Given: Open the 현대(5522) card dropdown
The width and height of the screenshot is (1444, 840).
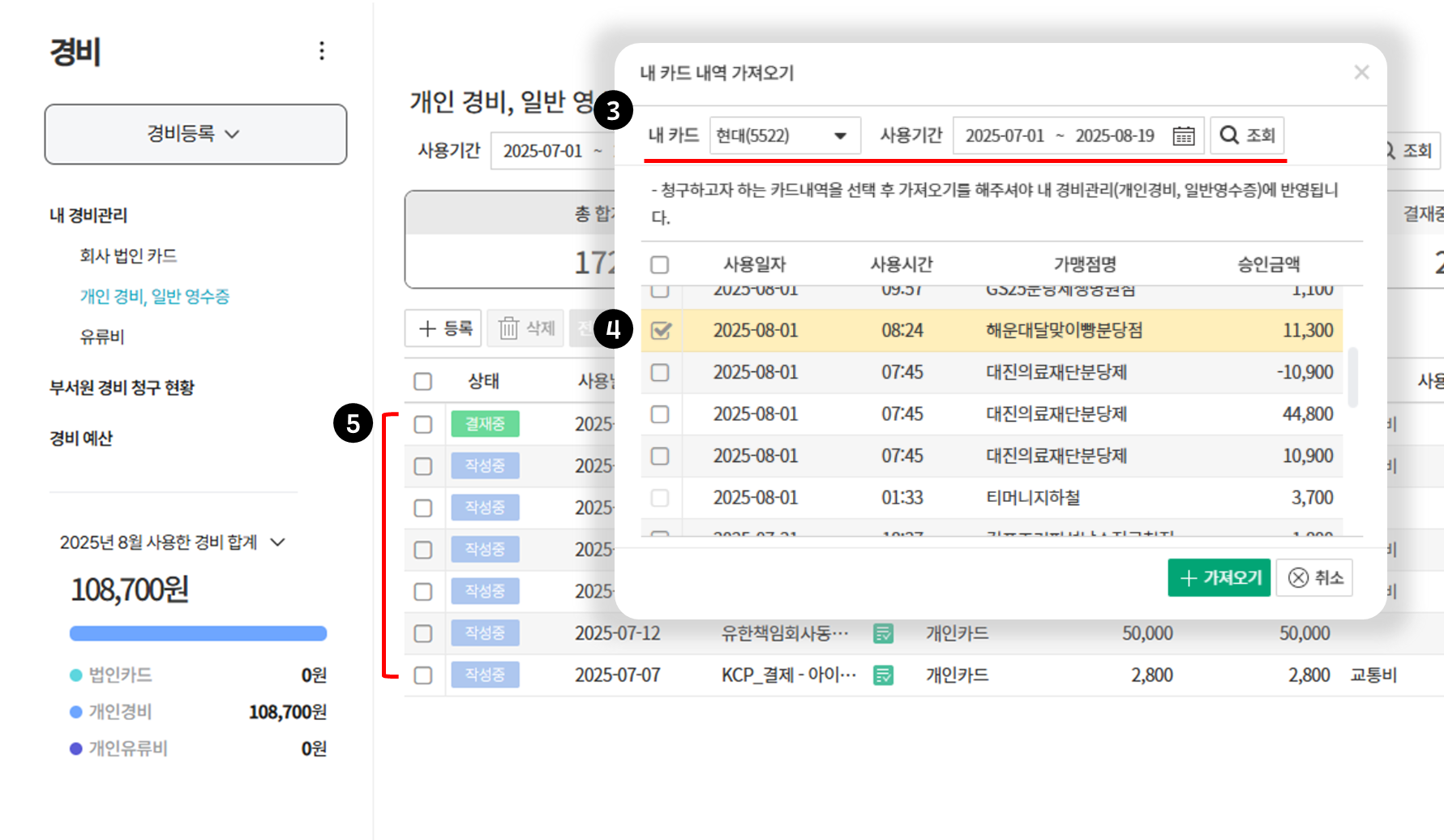Looking at the screenshot, I should pos(782,135).
